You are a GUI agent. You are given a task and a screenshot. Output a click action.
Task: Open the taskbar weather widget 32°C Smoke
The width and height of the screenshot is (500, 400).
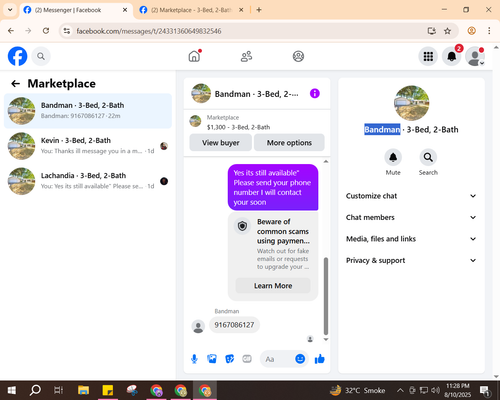click(x=357, y=390)
